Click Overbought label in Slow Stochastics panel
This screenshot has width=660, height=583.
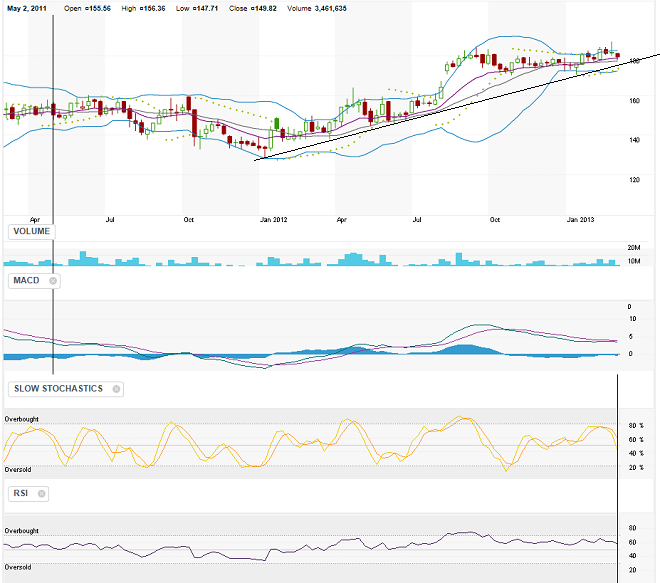pyautogui.click(x=22, y=417)
